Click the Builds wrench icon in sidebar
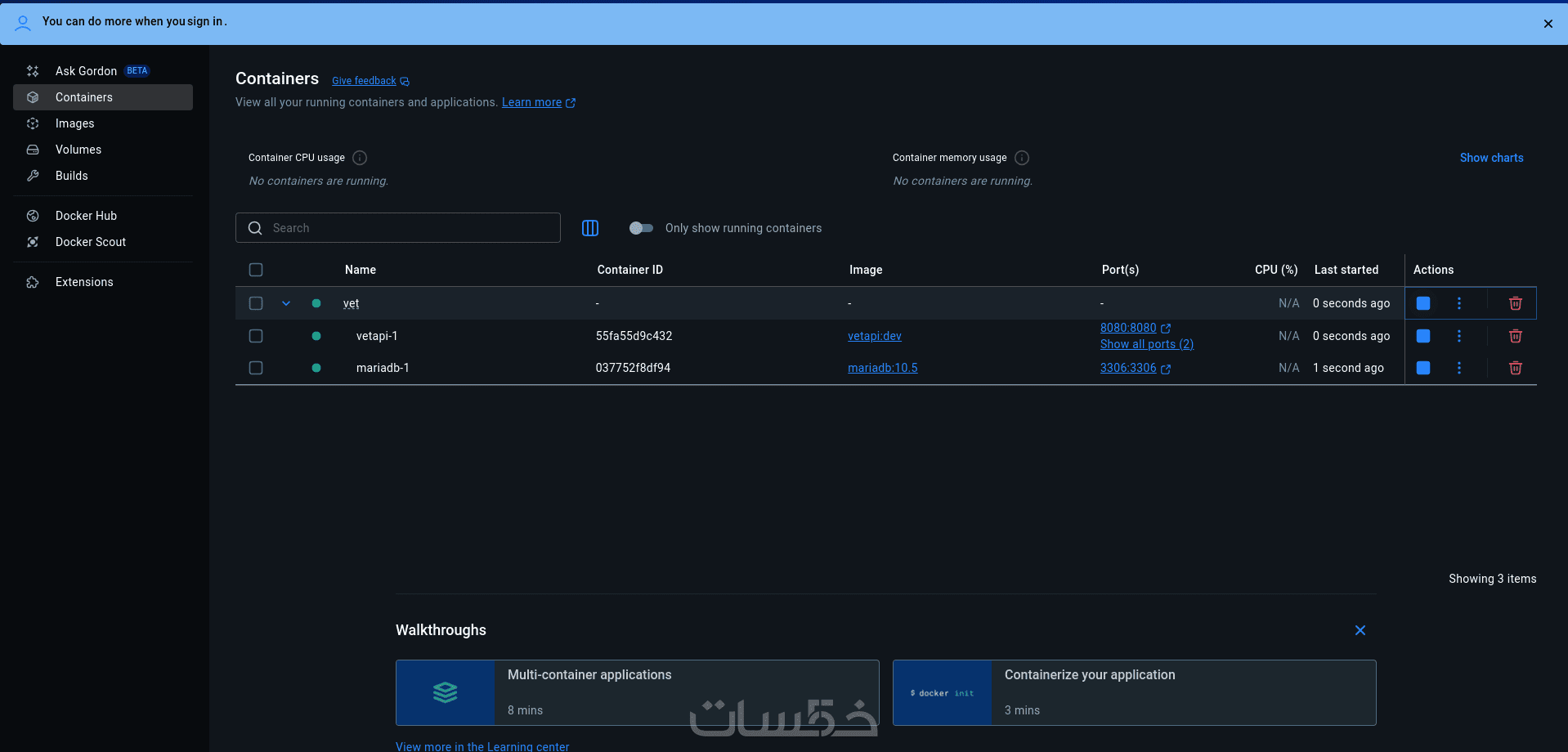The width and height of the screenshot is (1568, 752). point(33,176)
